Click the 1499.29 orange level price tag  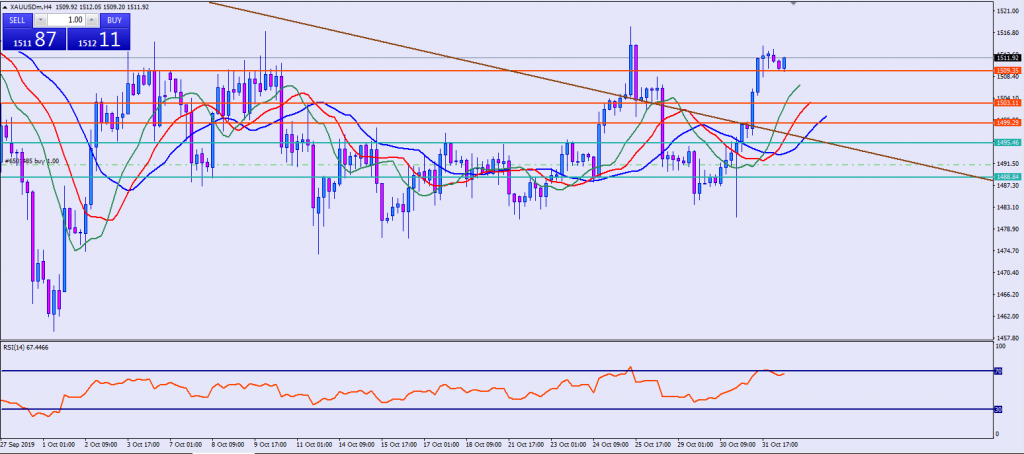click(x=1007, y=122)
